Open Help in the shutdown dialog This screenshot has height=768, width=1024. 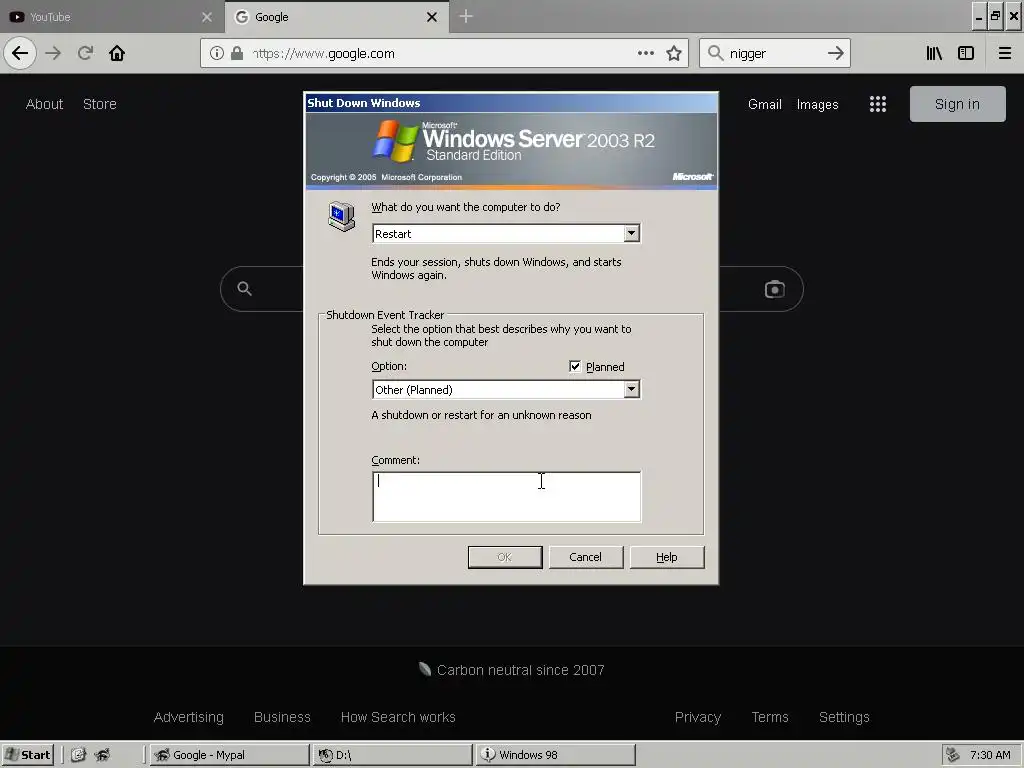click(x=667, y=557)
